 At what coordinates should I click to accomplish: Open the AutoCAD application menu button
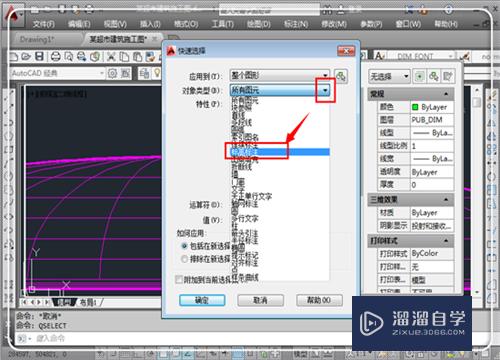pos(12,15)
